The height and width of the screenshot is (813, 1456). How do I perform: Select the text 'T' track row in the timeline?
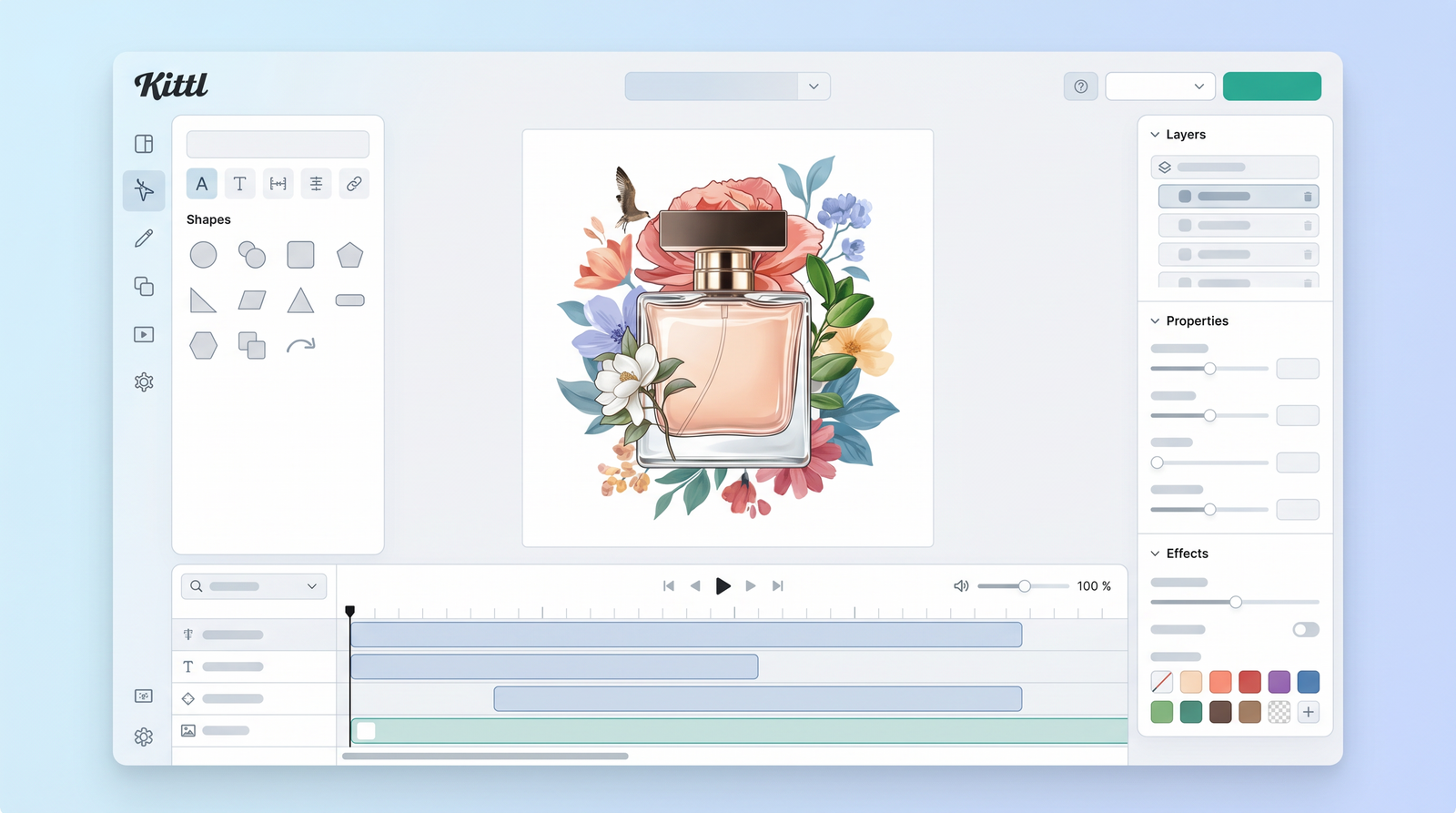point(254,666)
